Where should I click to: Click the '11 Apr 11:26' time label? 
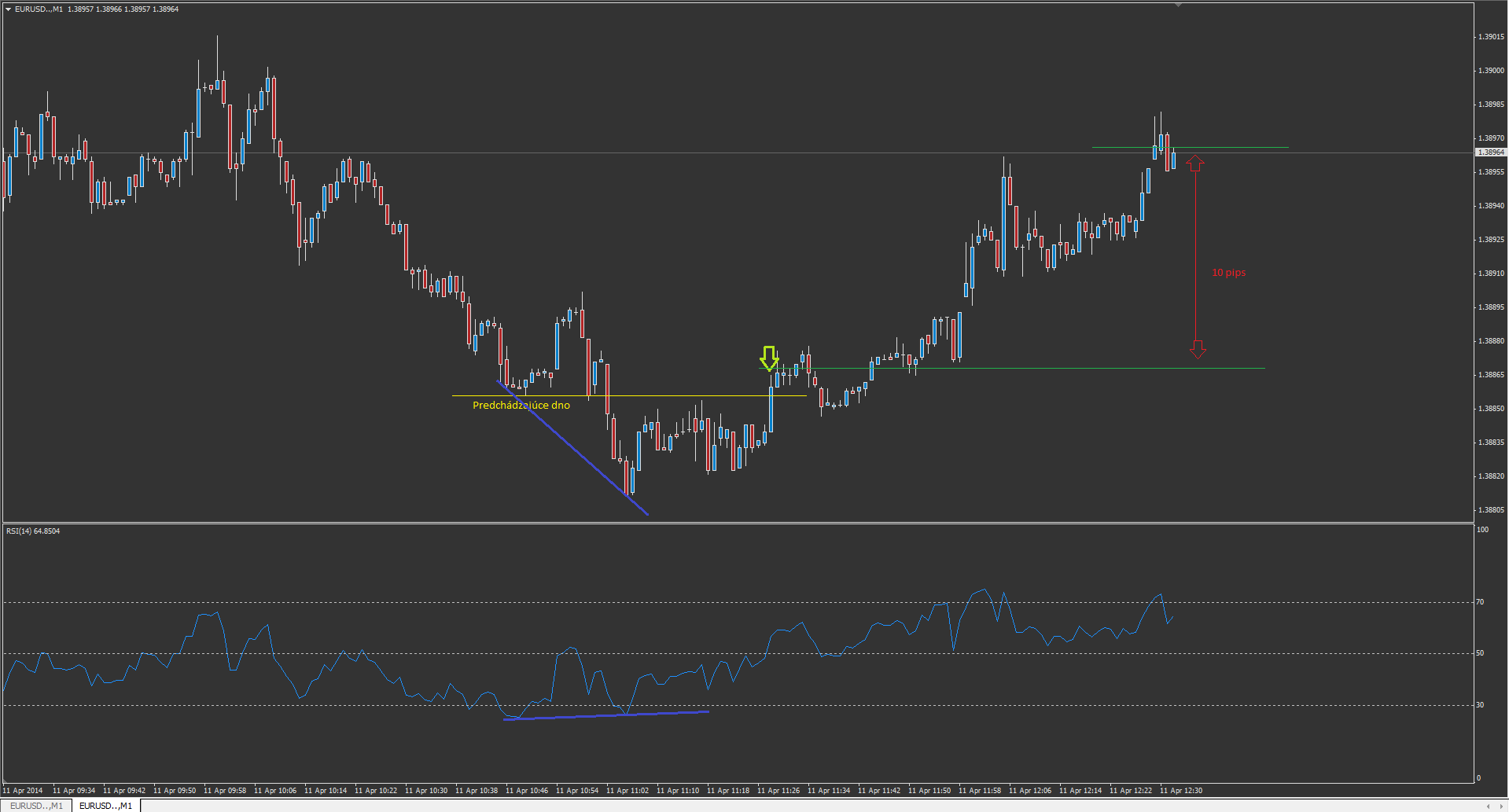[x=778, y=791]
